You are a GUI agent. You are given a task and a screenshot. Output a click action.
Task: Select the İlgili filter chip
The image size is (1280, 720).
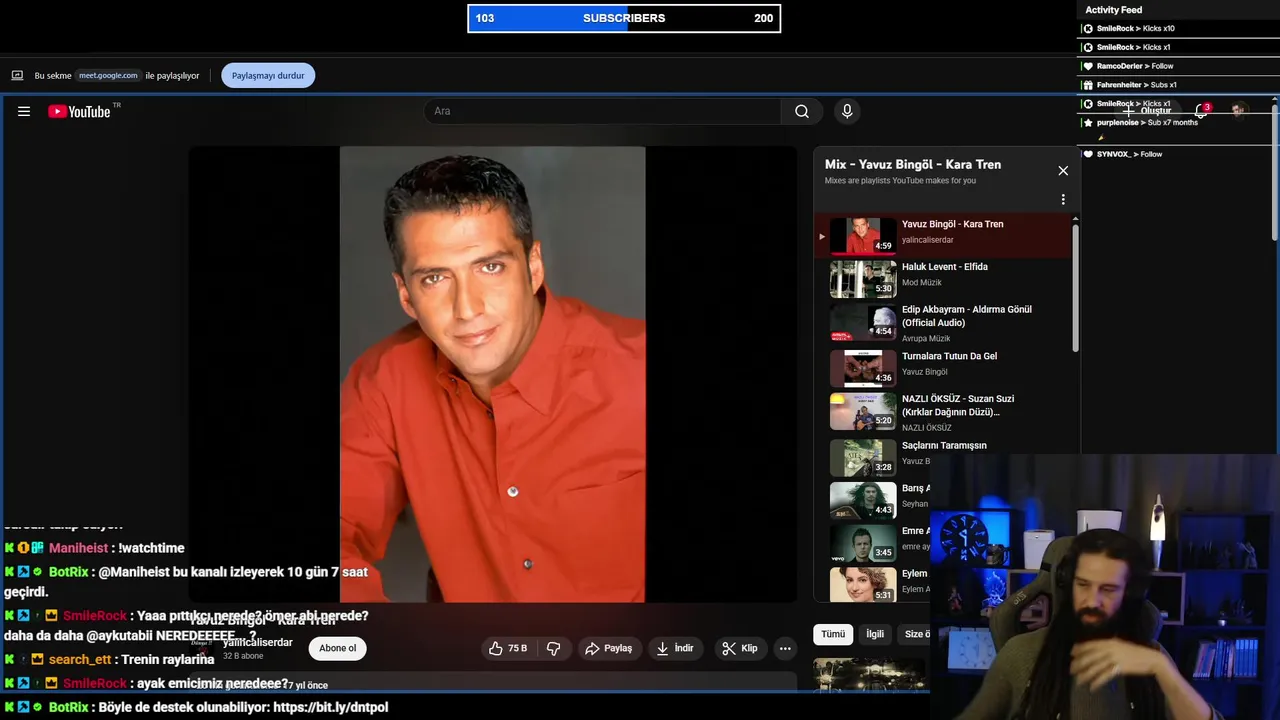pyautogui.click(x=875, y=634)
